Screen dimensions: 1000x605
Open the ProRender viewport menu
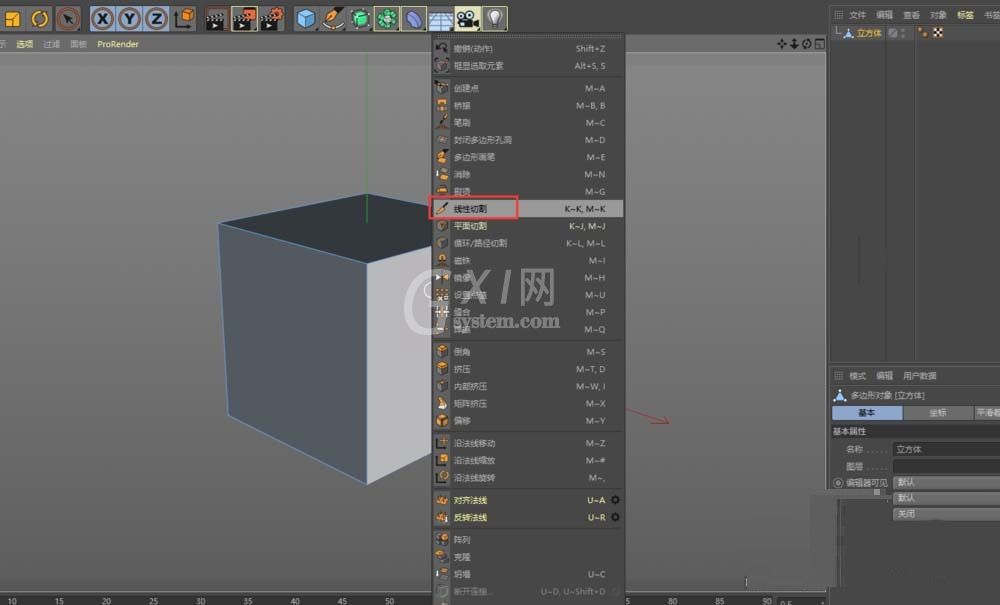point(117,44)
